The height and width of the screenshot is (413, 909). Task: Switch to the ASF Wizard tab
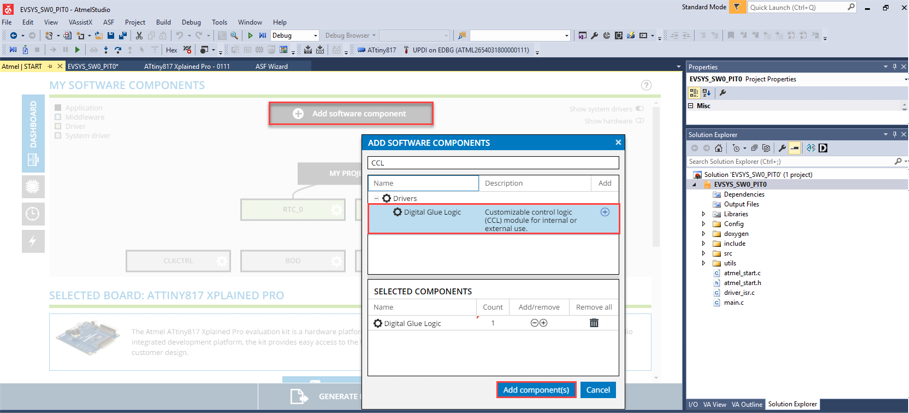(x=271, y=66)
